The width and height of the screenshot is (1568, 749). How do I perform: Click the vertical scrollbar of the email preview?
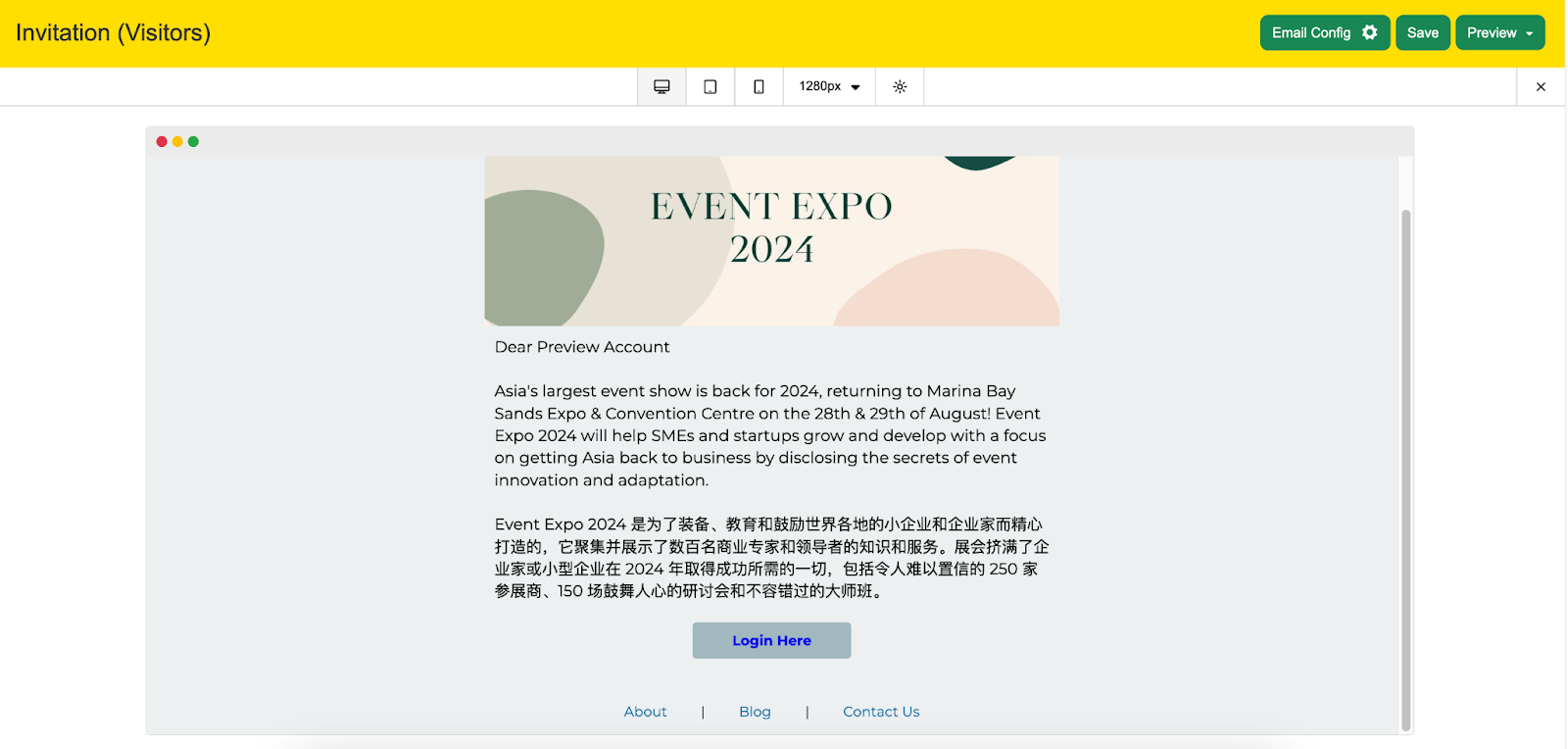click(x=1406, y=471)
